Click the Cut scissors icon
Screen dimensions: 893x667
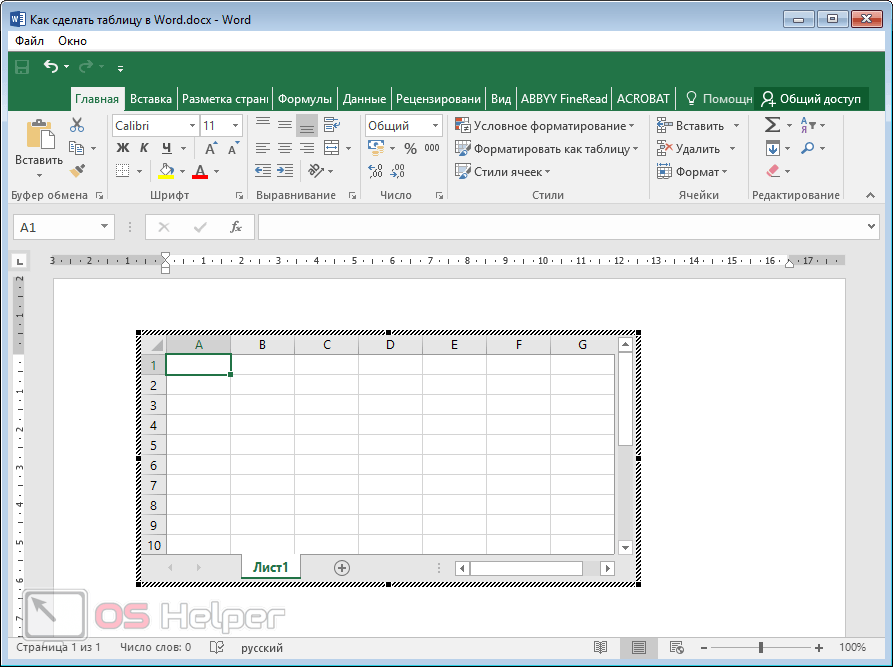tap(77, 125)
